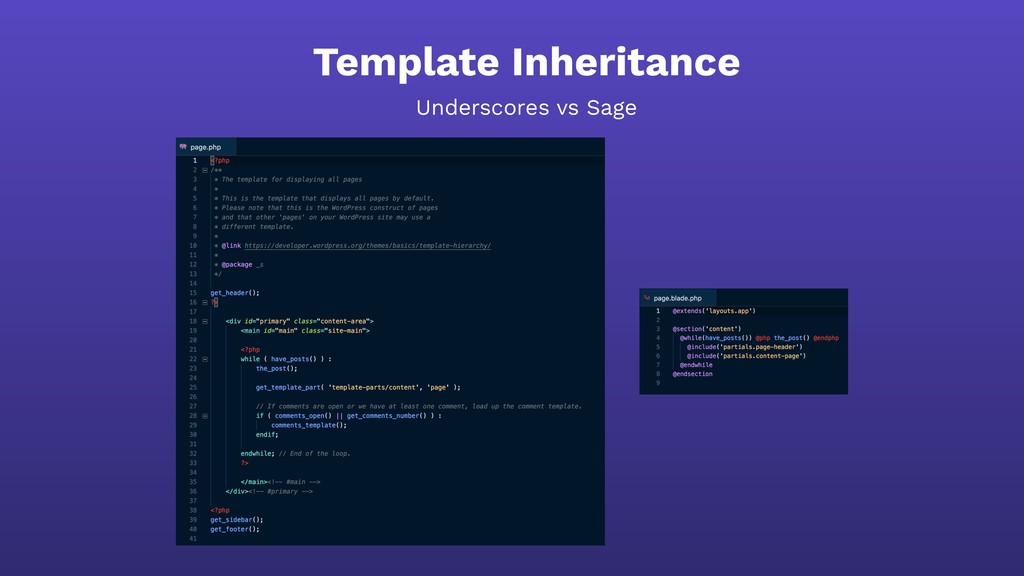Click the 'Template Inheritance' slide title
The width and height of the screenshot is (1024, 576).
pos(526,62)
